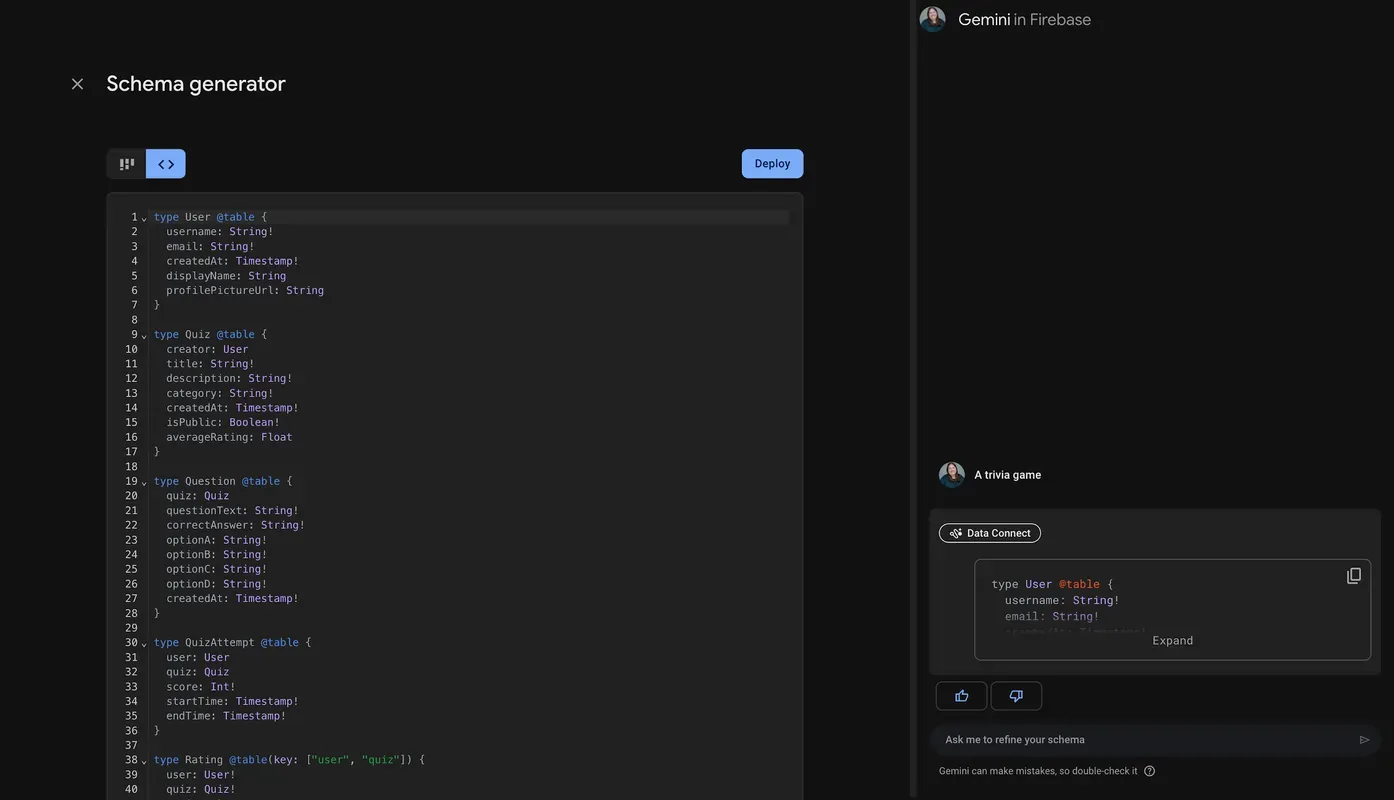Collapse the Rating type block
1394x800 pixels.
(x=144, y=761)
